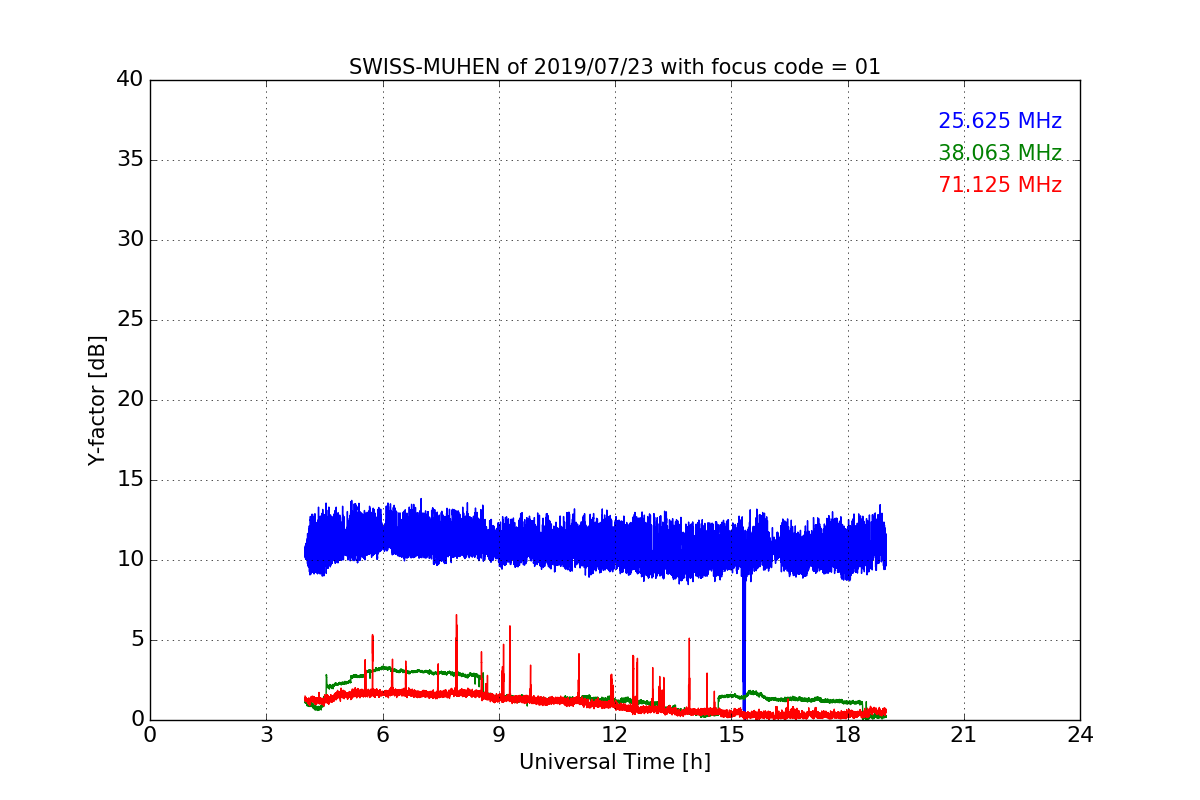This screenshot has width=1200, height=800.
Task: Click the plot title SWISS-MUHEN of 2019/07/23
Action: [615, 67]
